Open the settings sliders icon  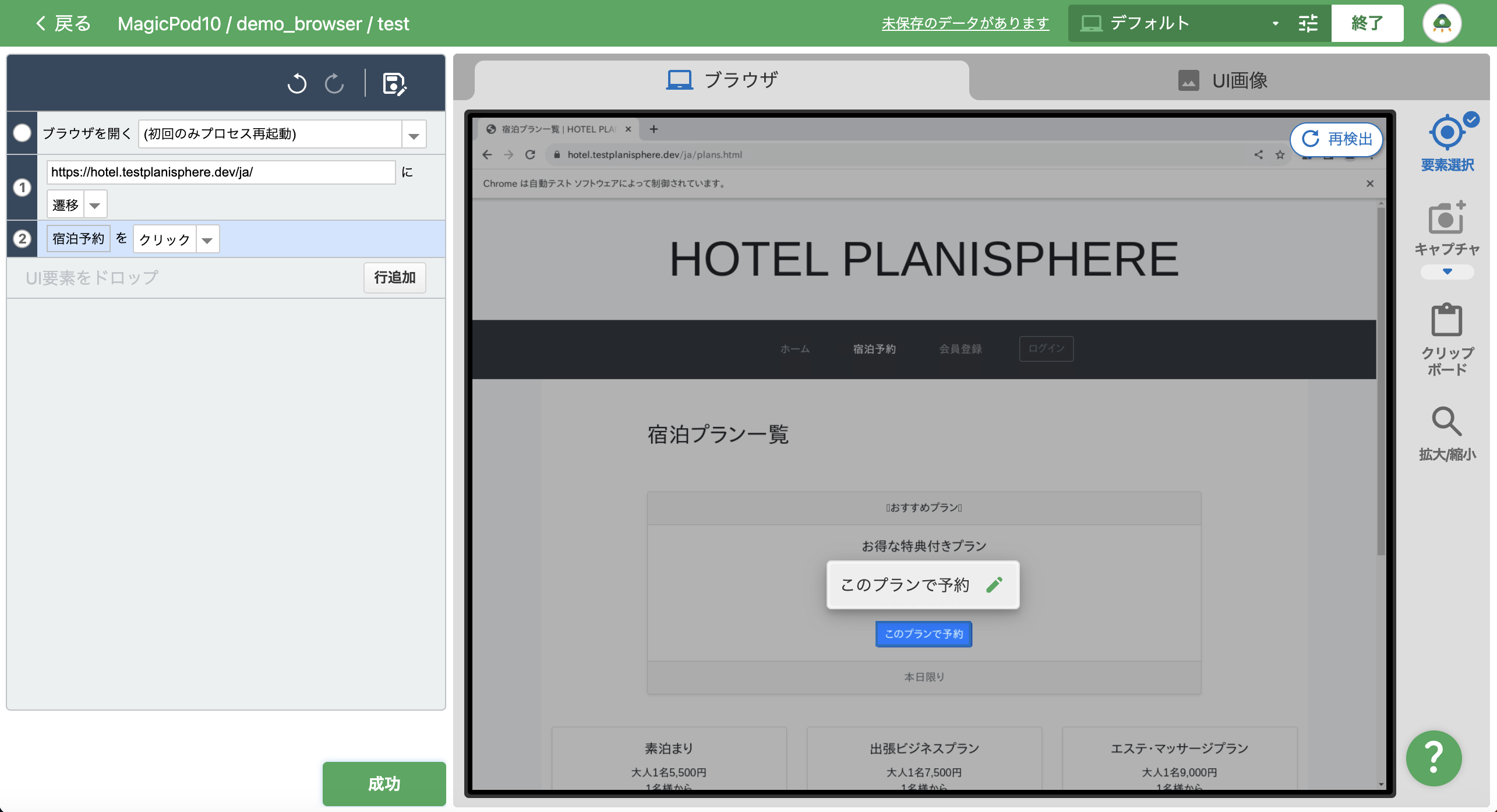pos(1308,23)
